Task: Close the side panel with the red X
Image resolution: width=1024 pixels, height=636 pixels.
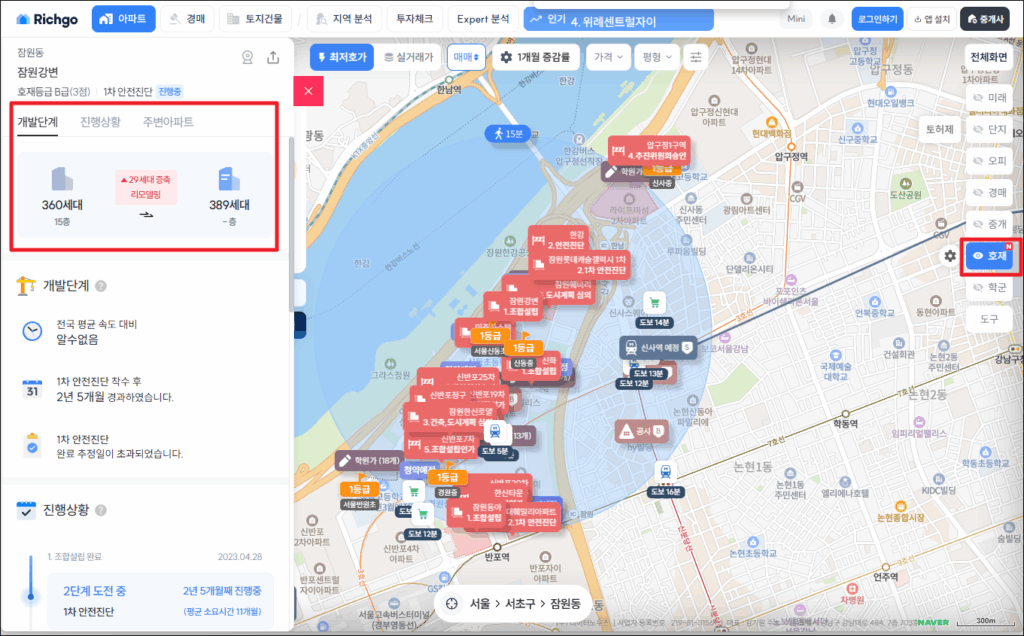Action: click(308, 91)
